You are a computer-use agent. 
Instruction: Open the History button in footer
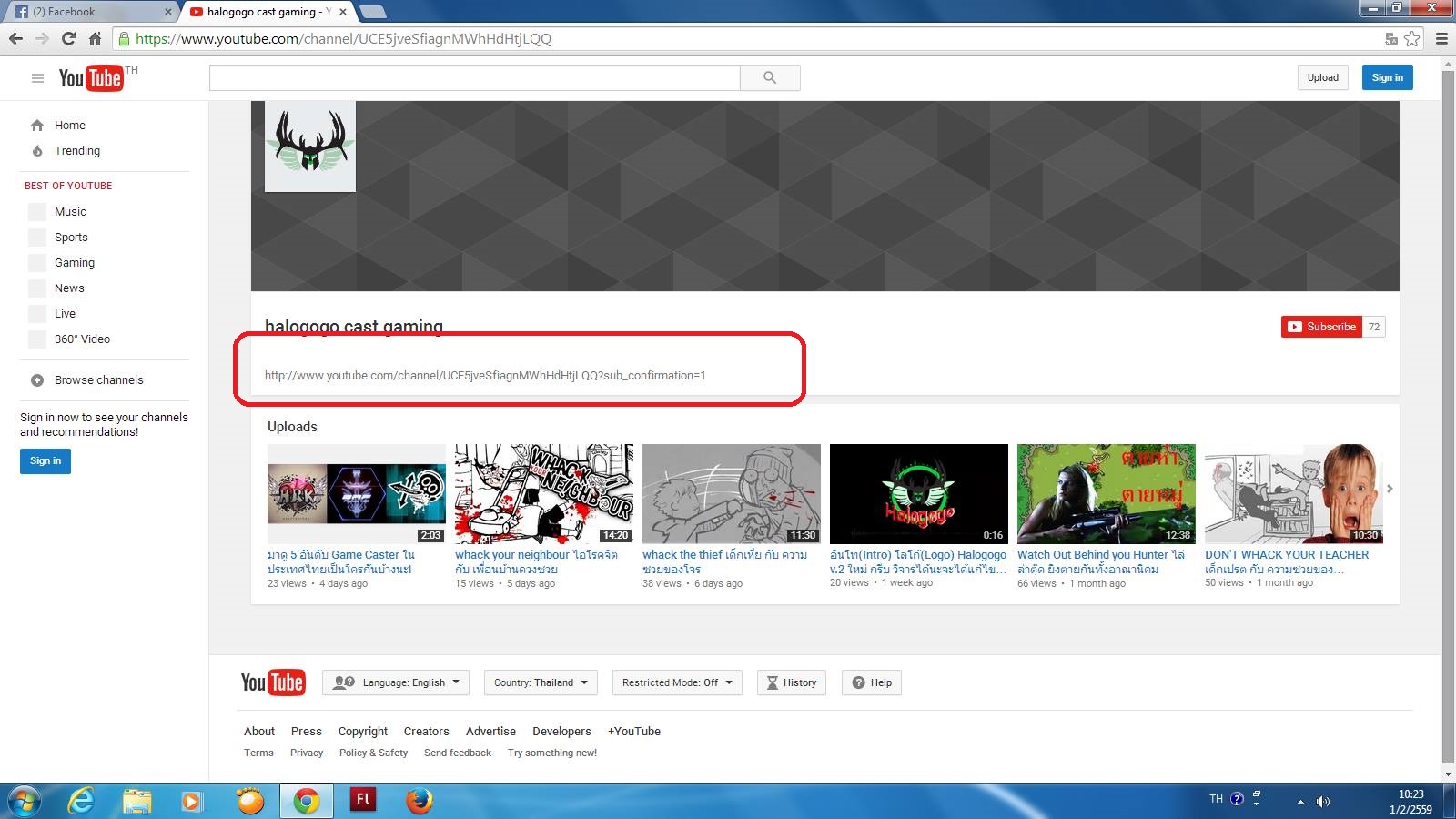pyautogui.click(x=792, y=682)
